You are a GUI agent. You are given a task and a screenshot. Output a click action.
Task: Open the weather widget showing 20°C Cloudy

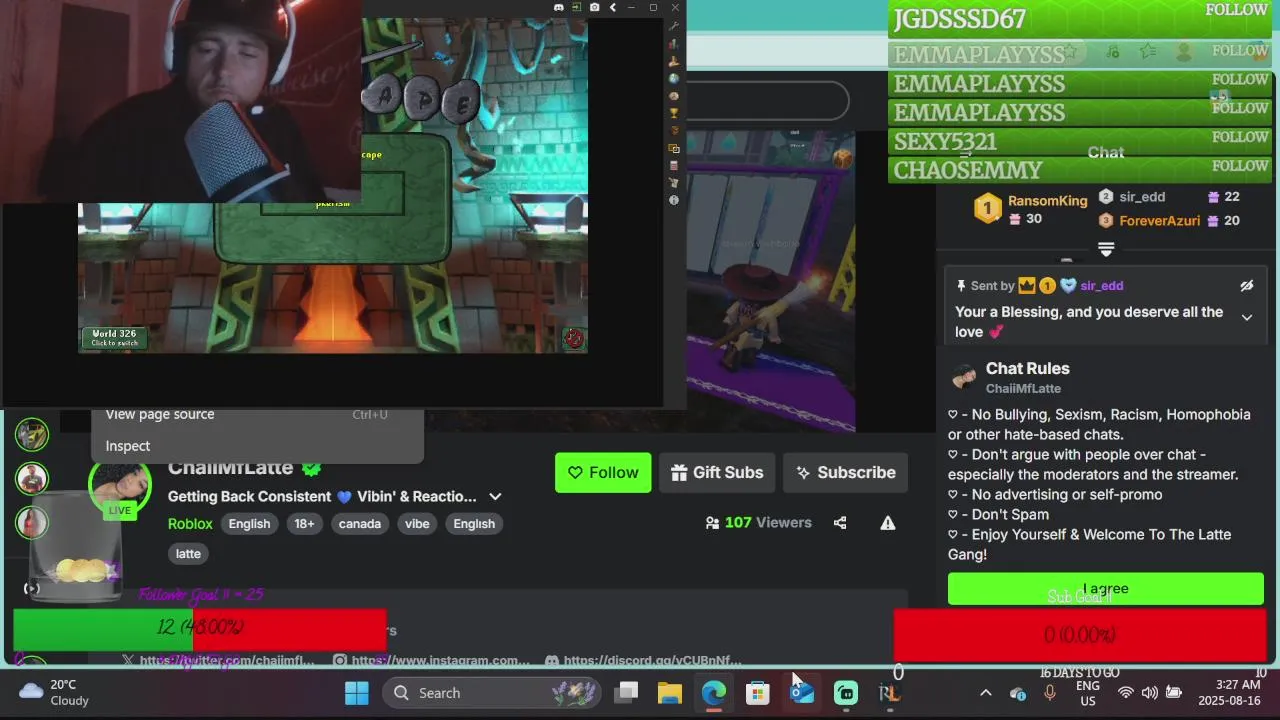[55, 693]
